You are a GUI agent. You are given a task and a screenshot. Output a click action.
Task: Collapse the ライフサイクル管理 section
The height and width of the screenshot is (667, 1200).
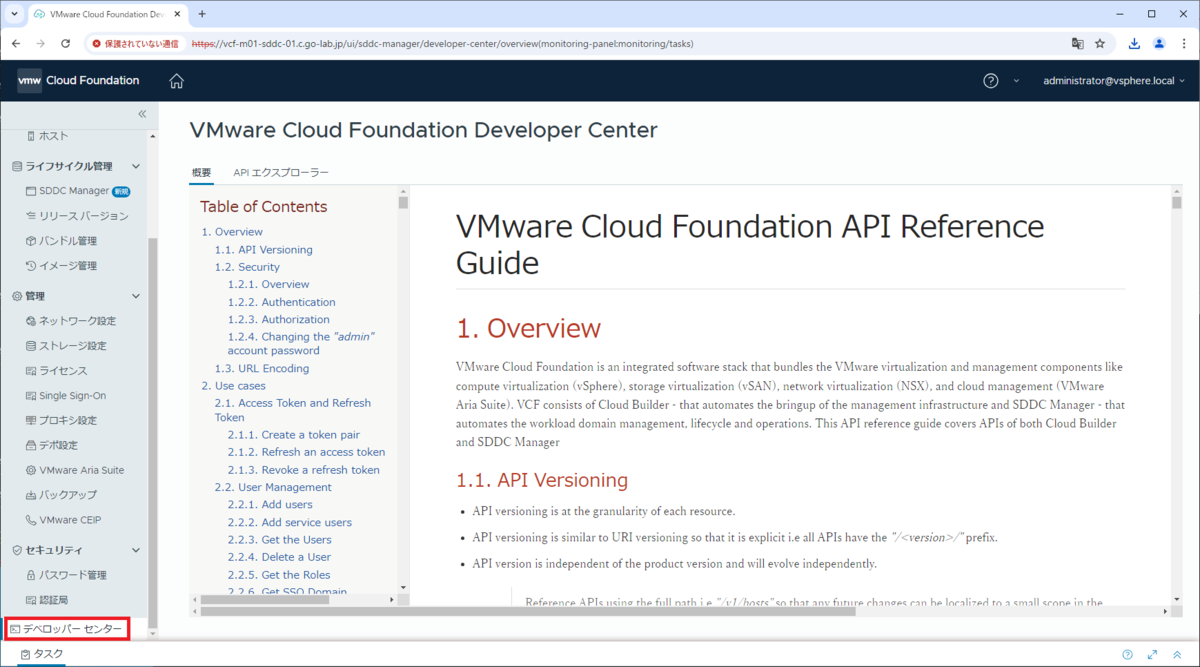click(136, 166)
